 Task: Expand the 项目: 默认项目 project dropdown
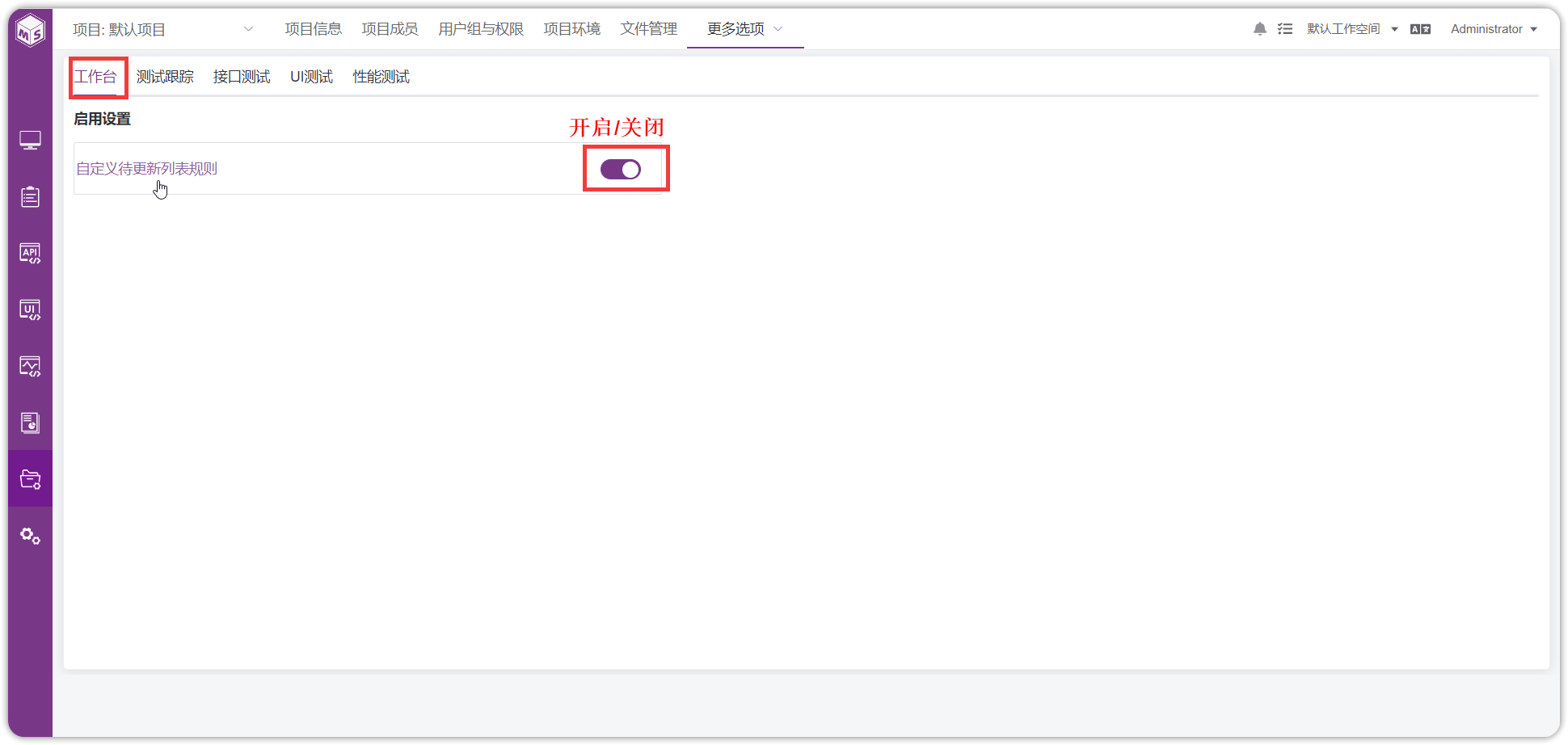(163, 29)
